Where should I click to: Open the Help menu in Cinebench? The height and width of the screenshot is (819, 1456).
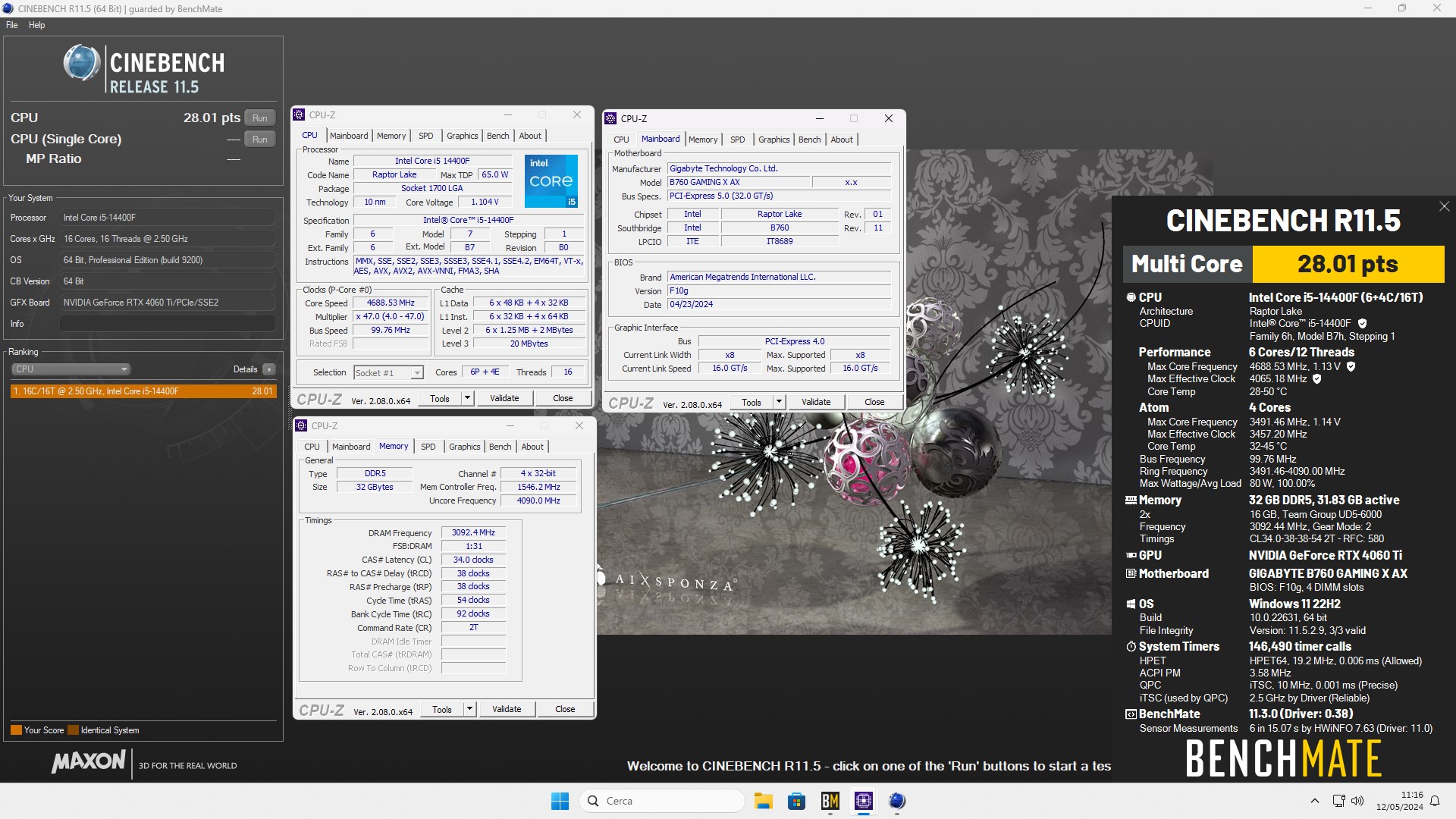[36, 25]
